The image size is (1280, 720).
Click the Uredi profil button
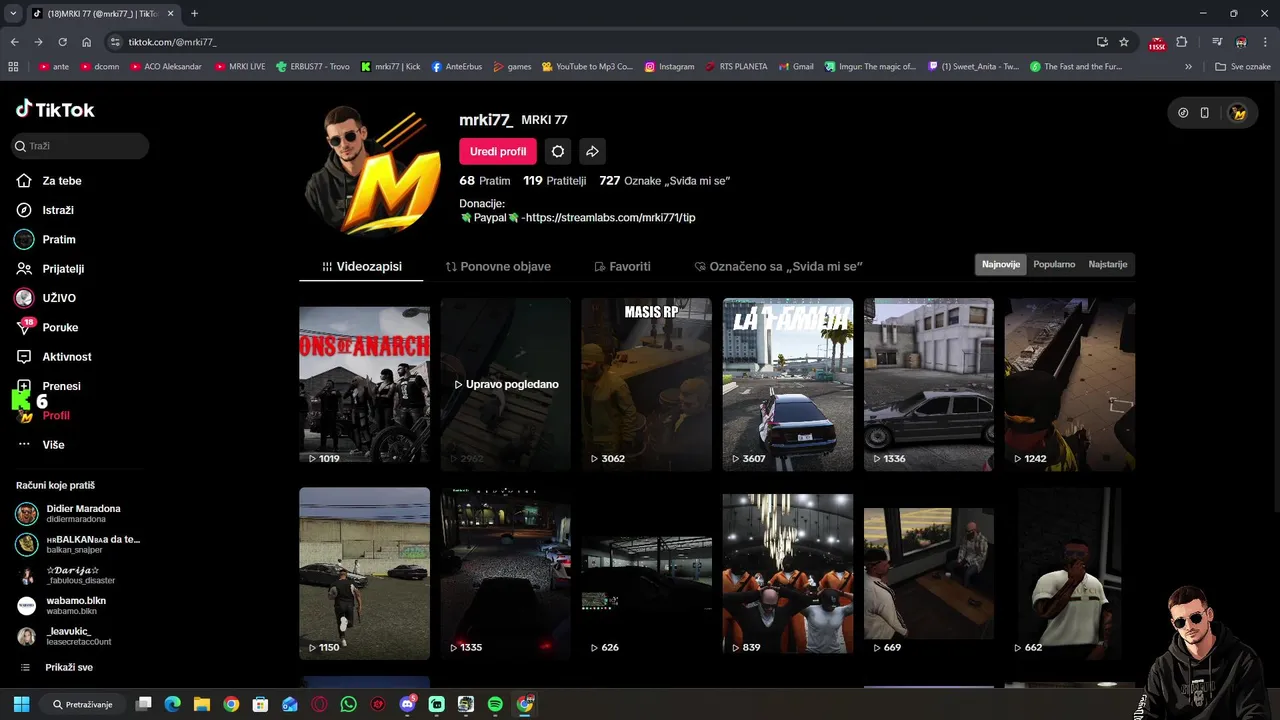[498, 152]
